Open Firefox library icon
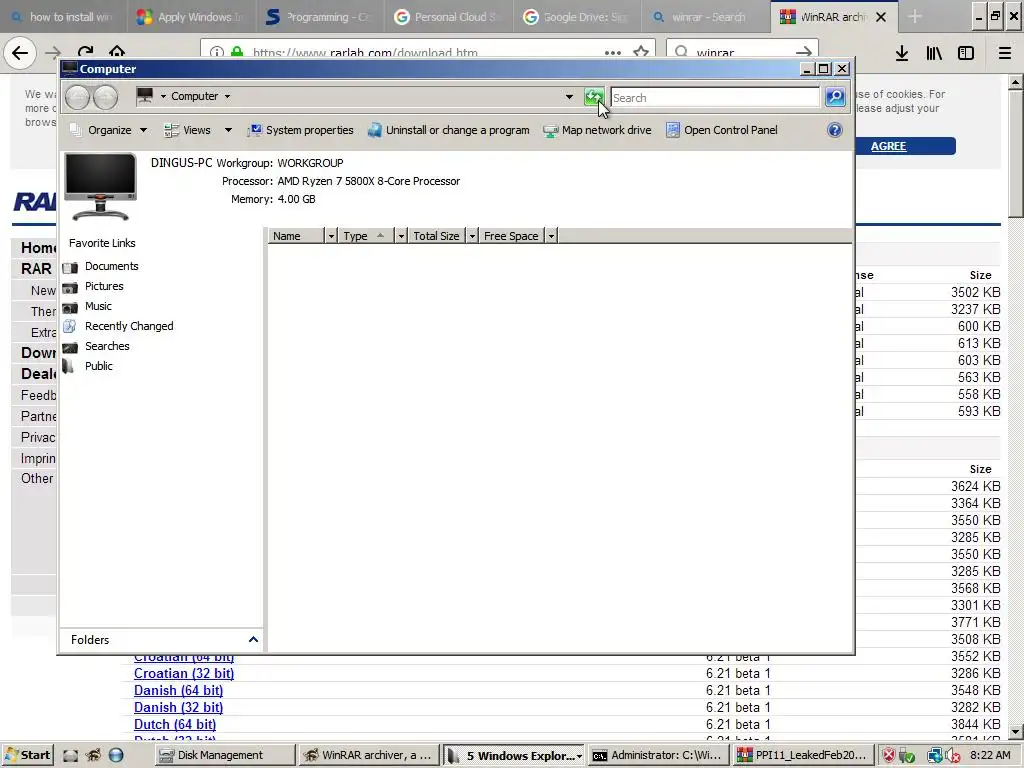 (x=934, y=53)
